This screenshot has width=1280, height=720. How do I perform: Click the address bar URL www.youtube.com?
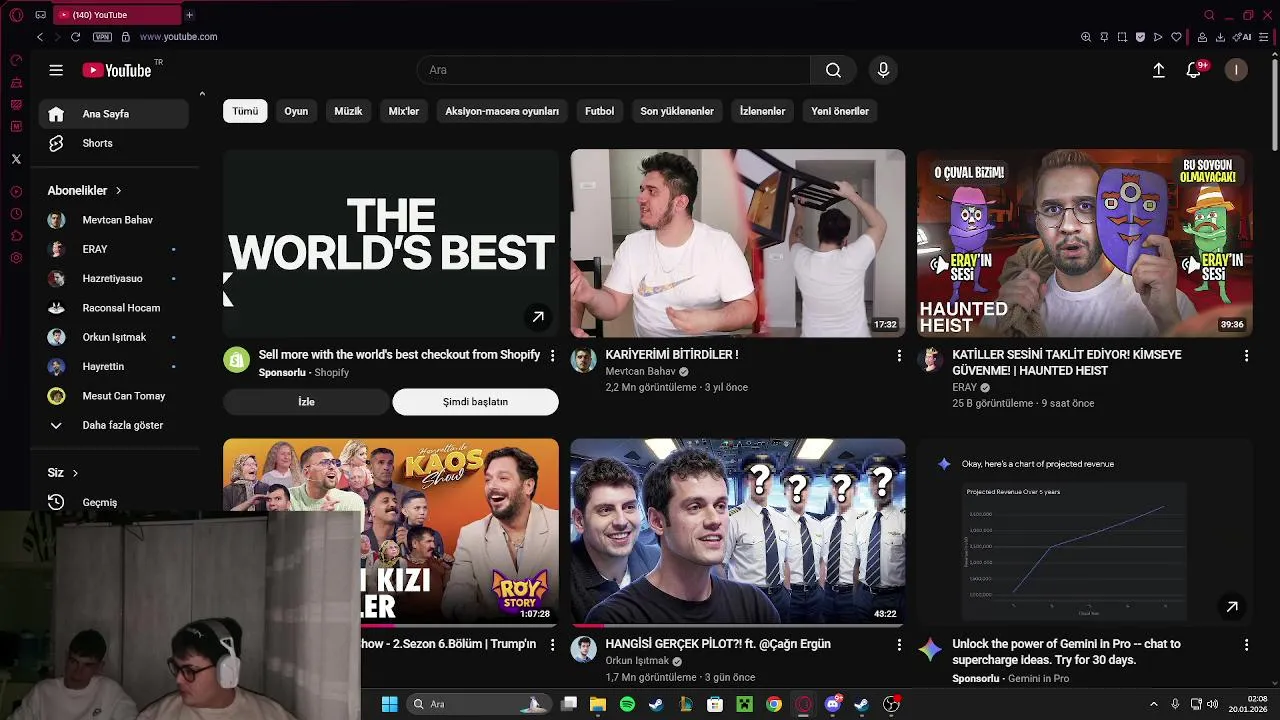(x=178, y=37)
